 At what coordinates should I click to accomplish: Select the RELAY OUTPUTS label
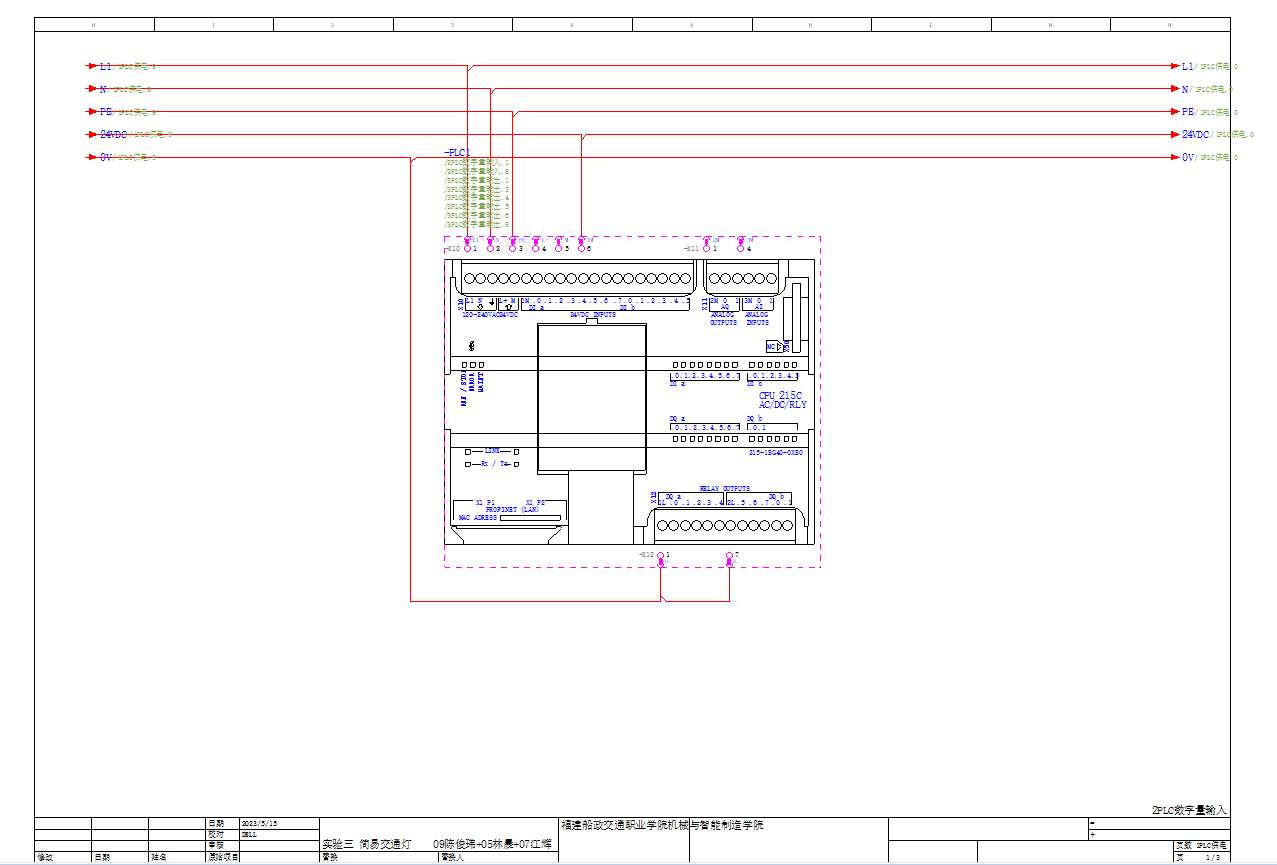(724, 489)
